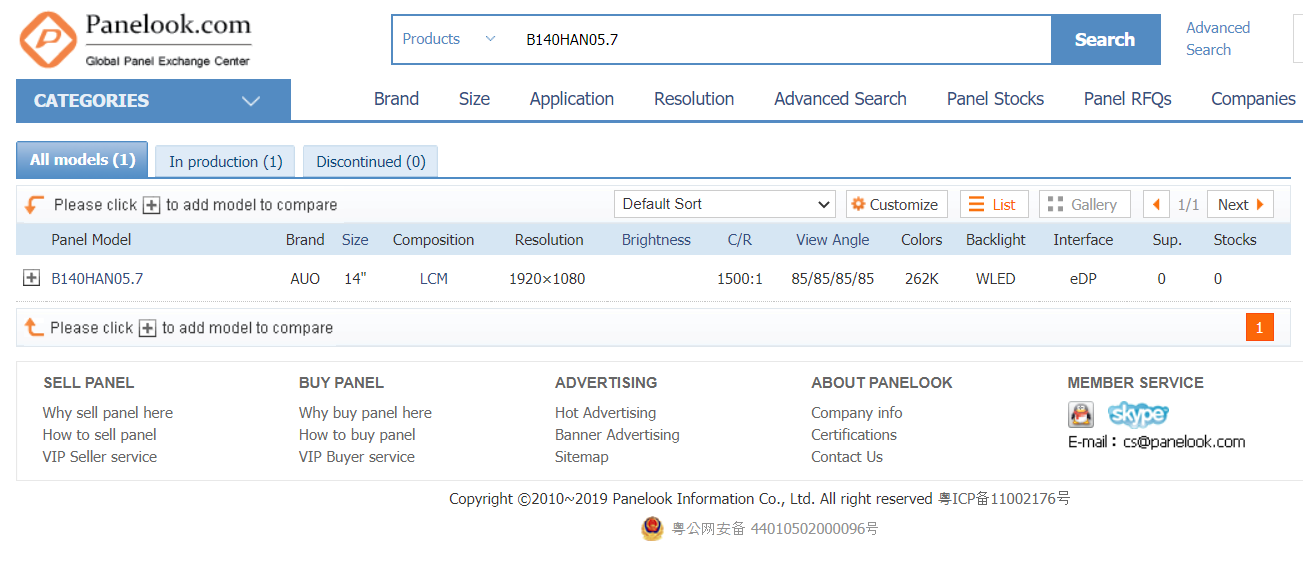Screen dimensions: 1303x572
Task: Click the police badge icon in footer
Action: click(652, 529)
